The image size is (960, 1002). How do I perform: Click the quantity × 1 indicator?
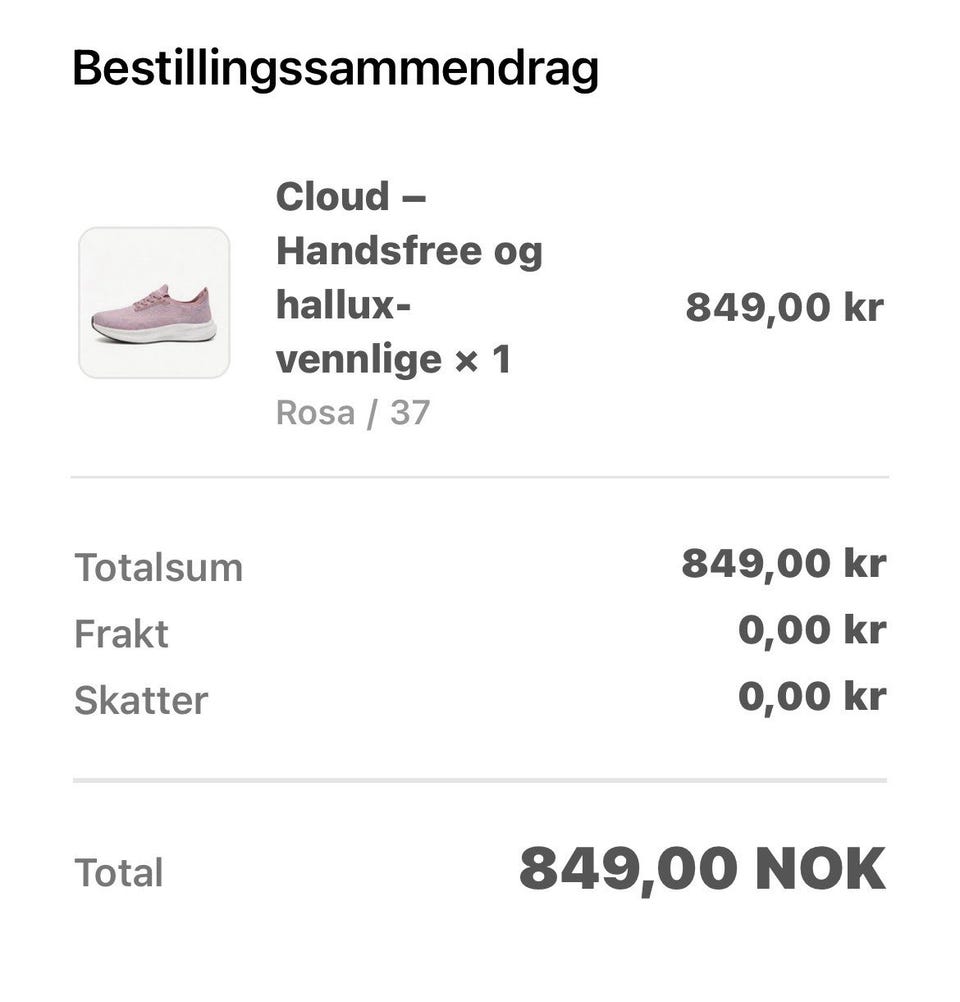[x=483, y=359]
